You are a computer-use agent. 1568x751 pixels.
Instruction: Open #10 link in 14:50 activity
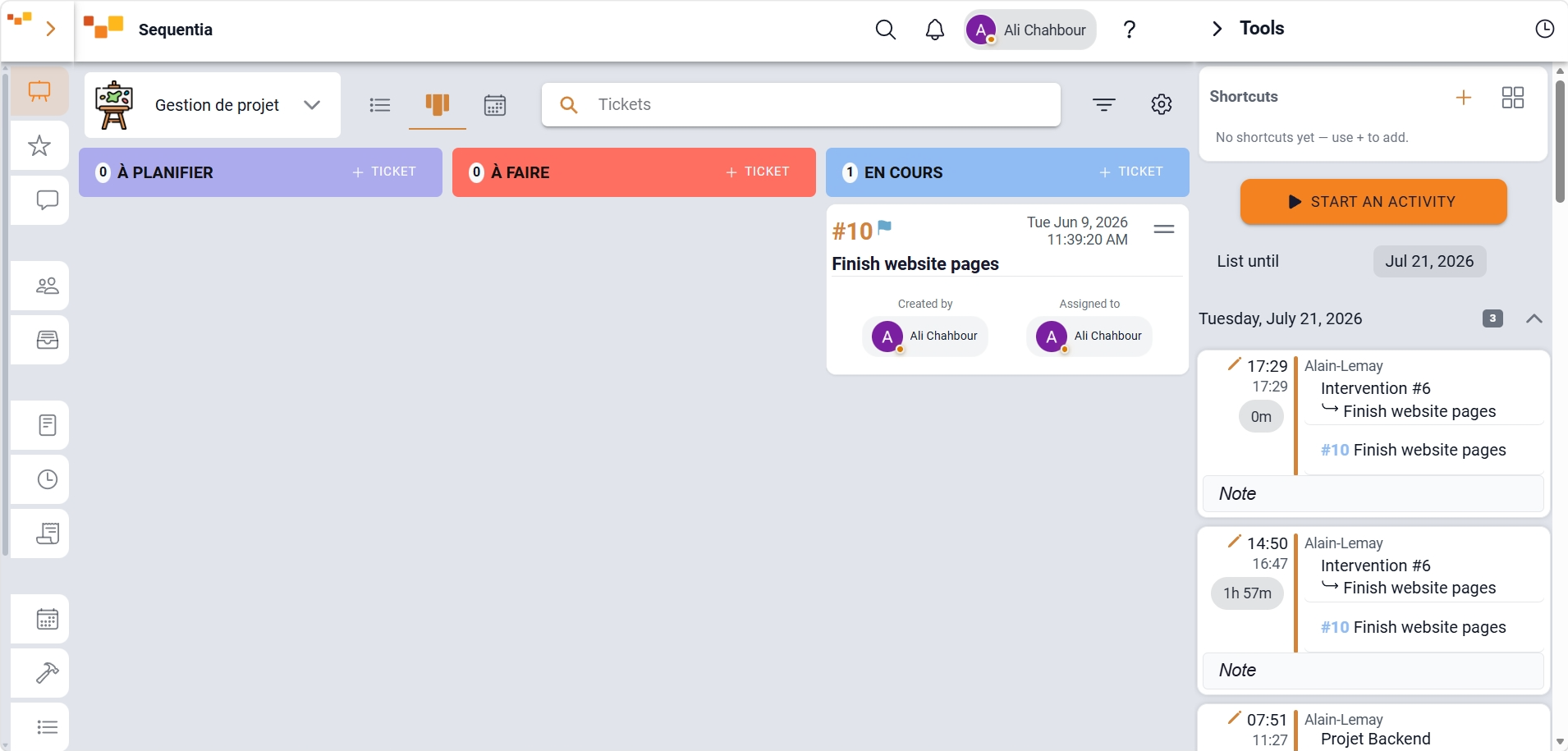[x=1334, y=627]
